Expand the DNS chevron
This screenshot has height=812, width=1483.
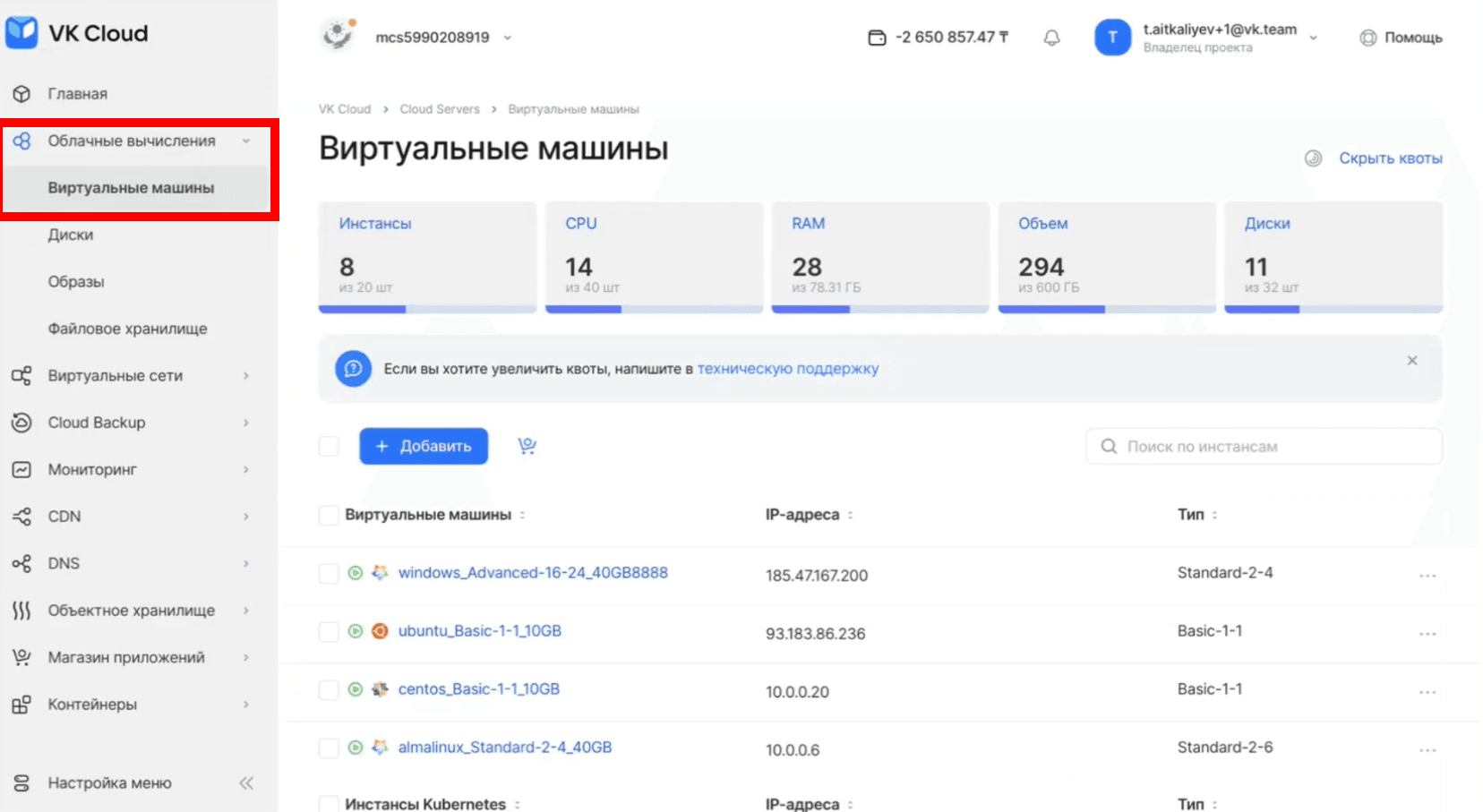click(246, 563)
